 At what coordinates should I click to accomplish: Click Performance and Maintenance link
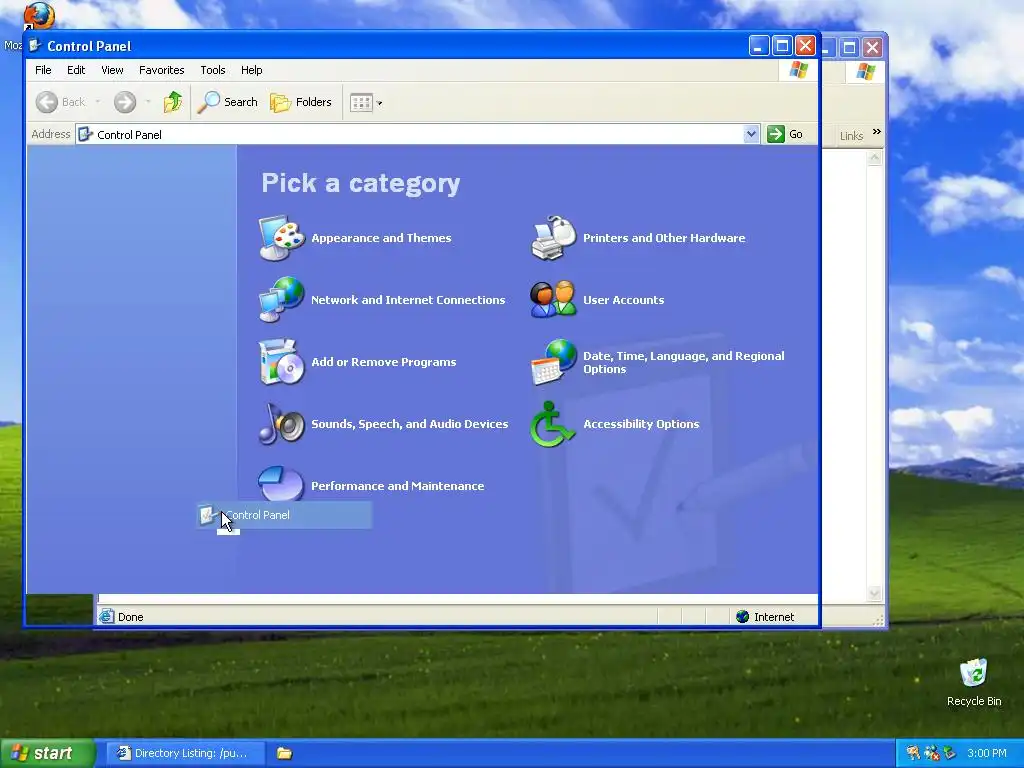[397, 486]
